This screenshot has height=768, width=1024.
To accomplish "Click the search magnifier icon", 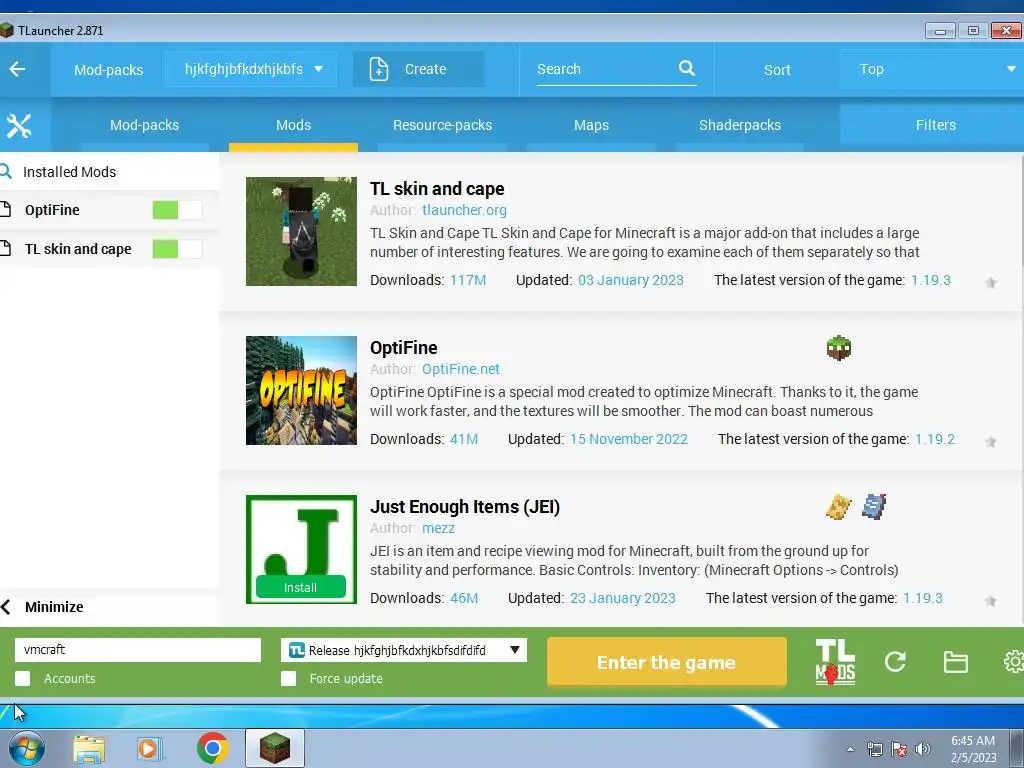I will (x=686, y=68).
